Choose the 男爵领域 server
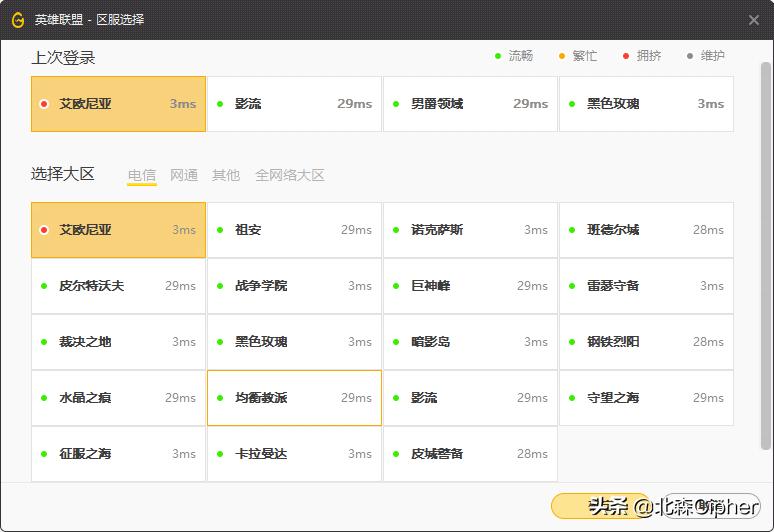 tap(470, 104)
